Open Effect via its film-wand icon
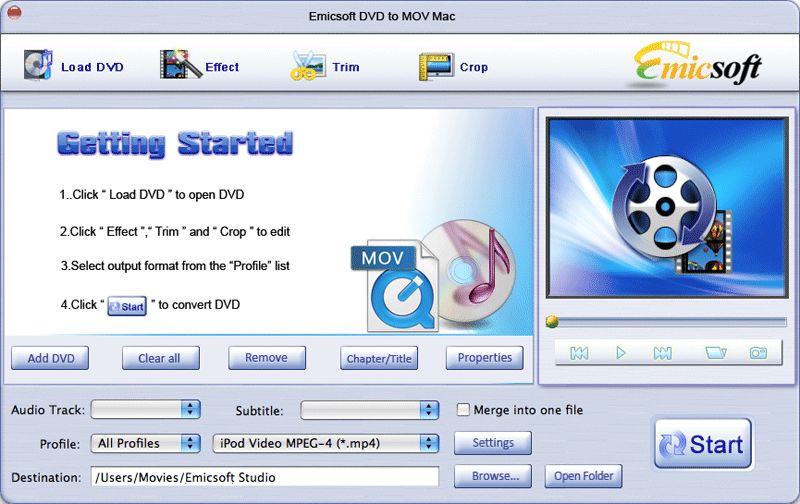 (181, 64)
